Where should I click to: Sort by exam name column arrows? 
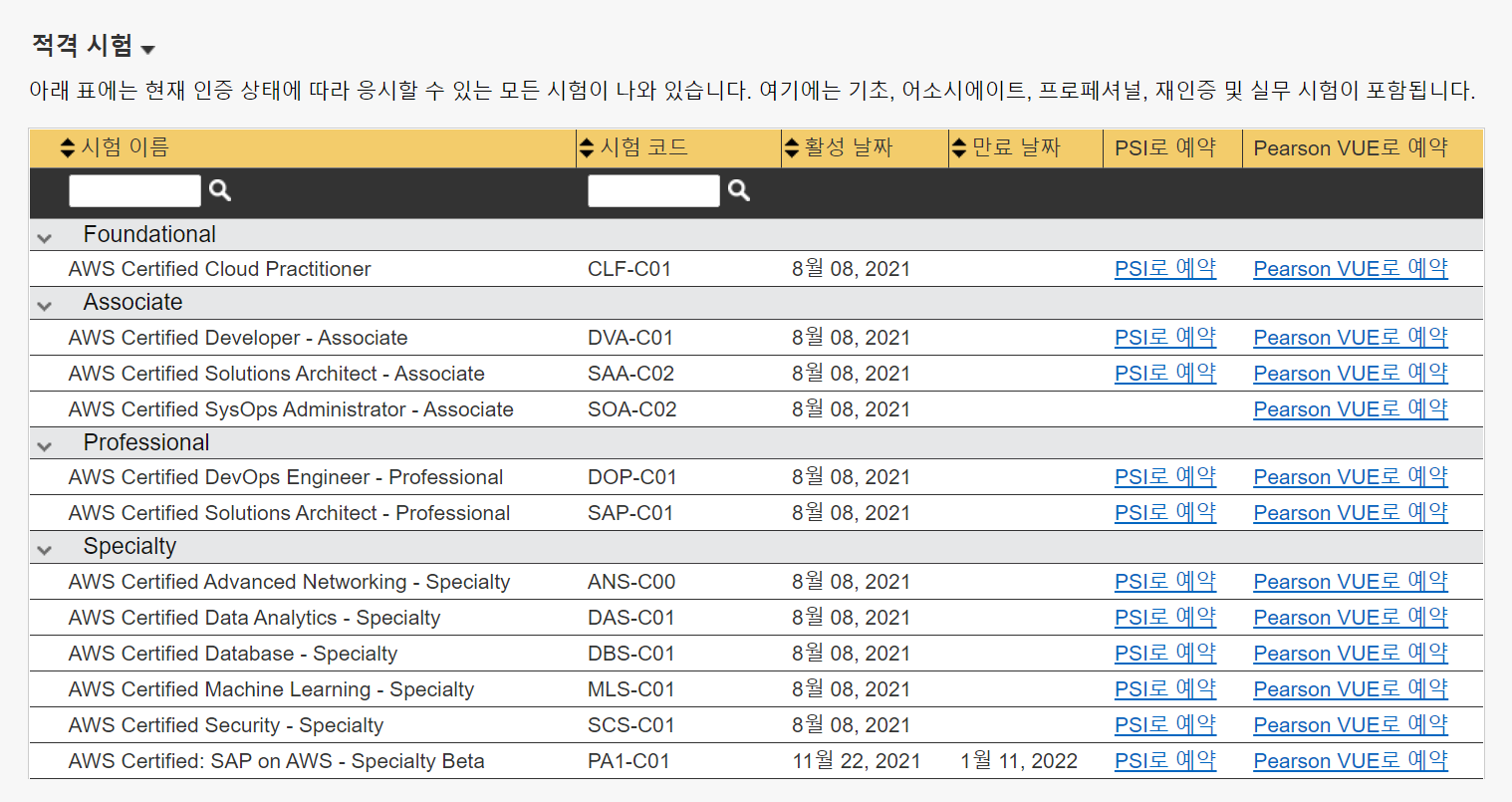click(68, 148)
